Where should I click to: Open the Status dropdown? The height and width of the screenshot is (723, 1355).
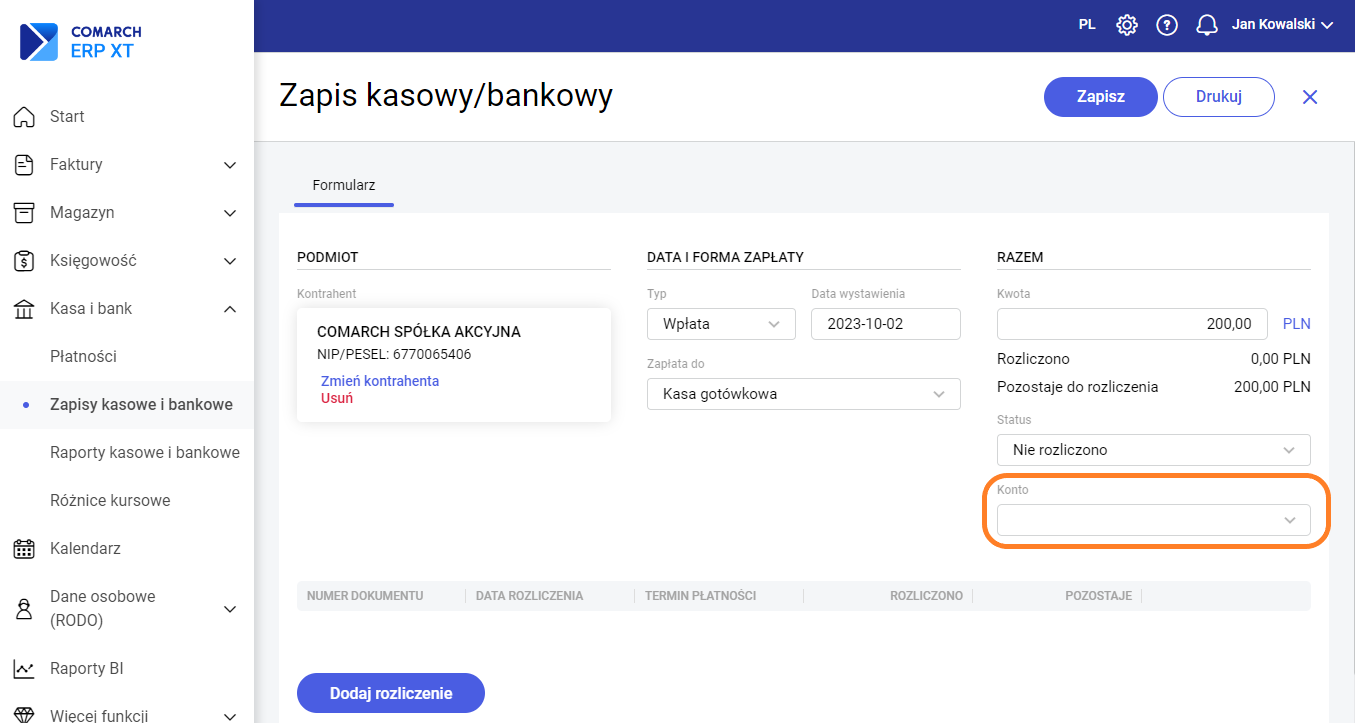coord(1153,450)
